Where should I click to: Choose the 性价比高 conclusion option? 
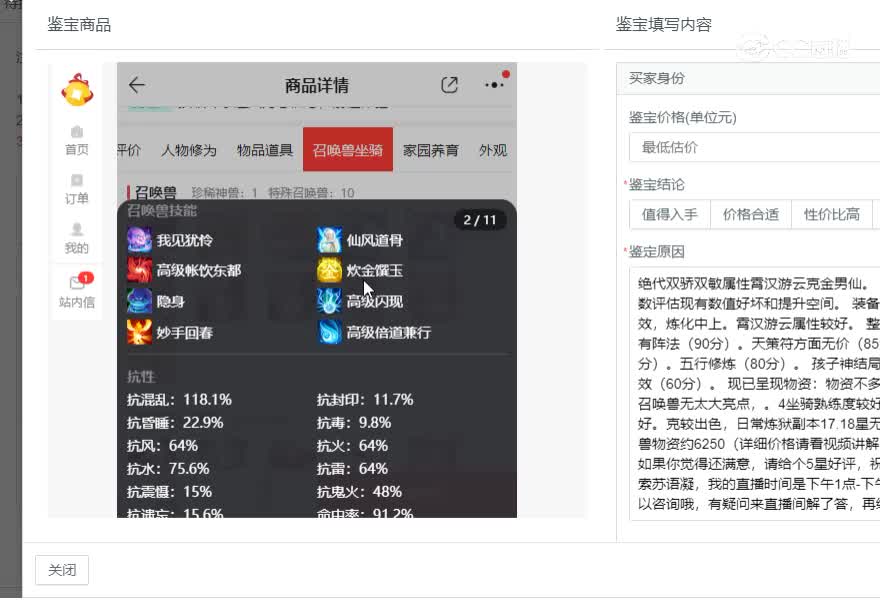tap(832, 214)
